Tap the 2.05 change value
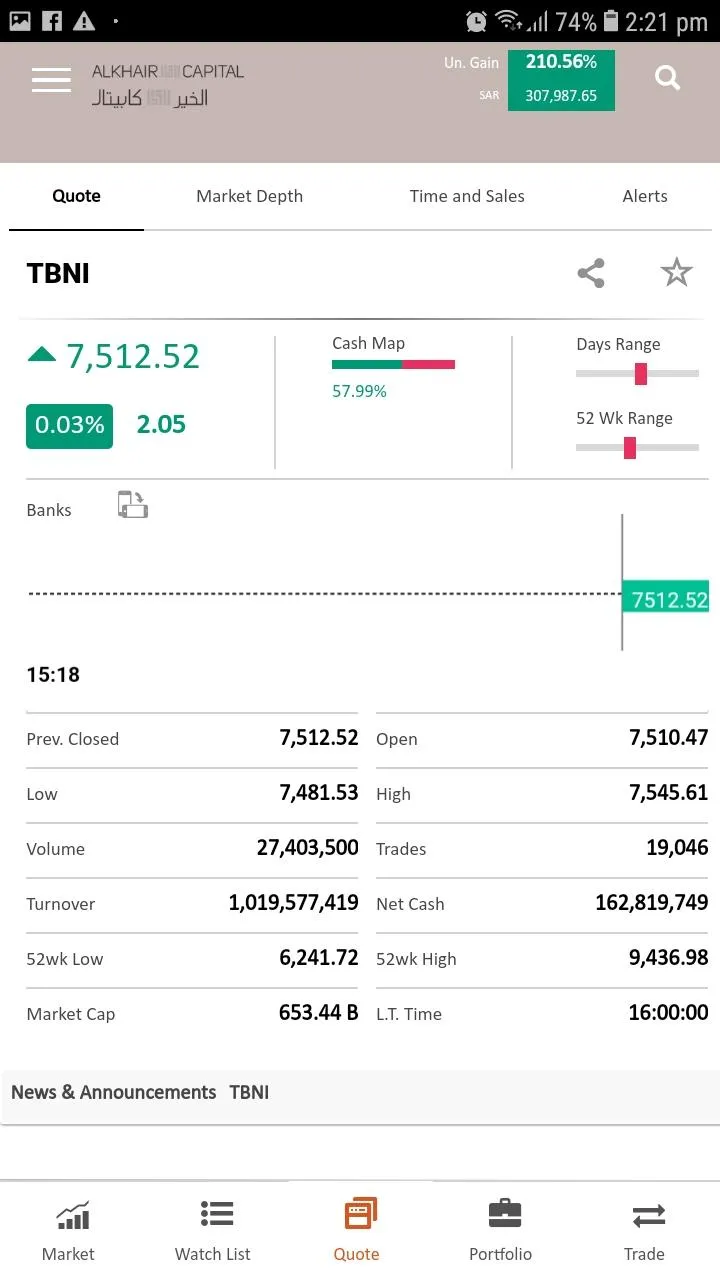Image resolution: width=720 pixels, height=1280 pixels. point(161,424)
